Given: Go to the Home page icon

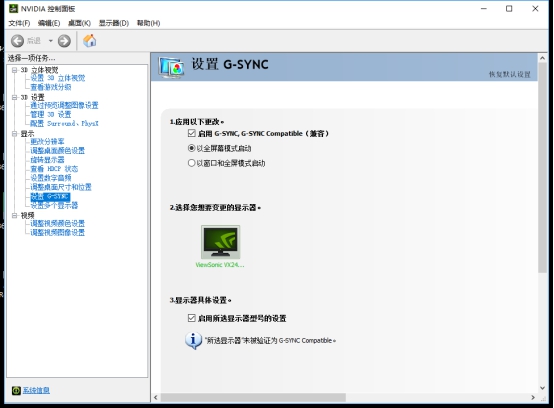Looking at the screenshot, I should pyautogui.click(x=90, y=41).
